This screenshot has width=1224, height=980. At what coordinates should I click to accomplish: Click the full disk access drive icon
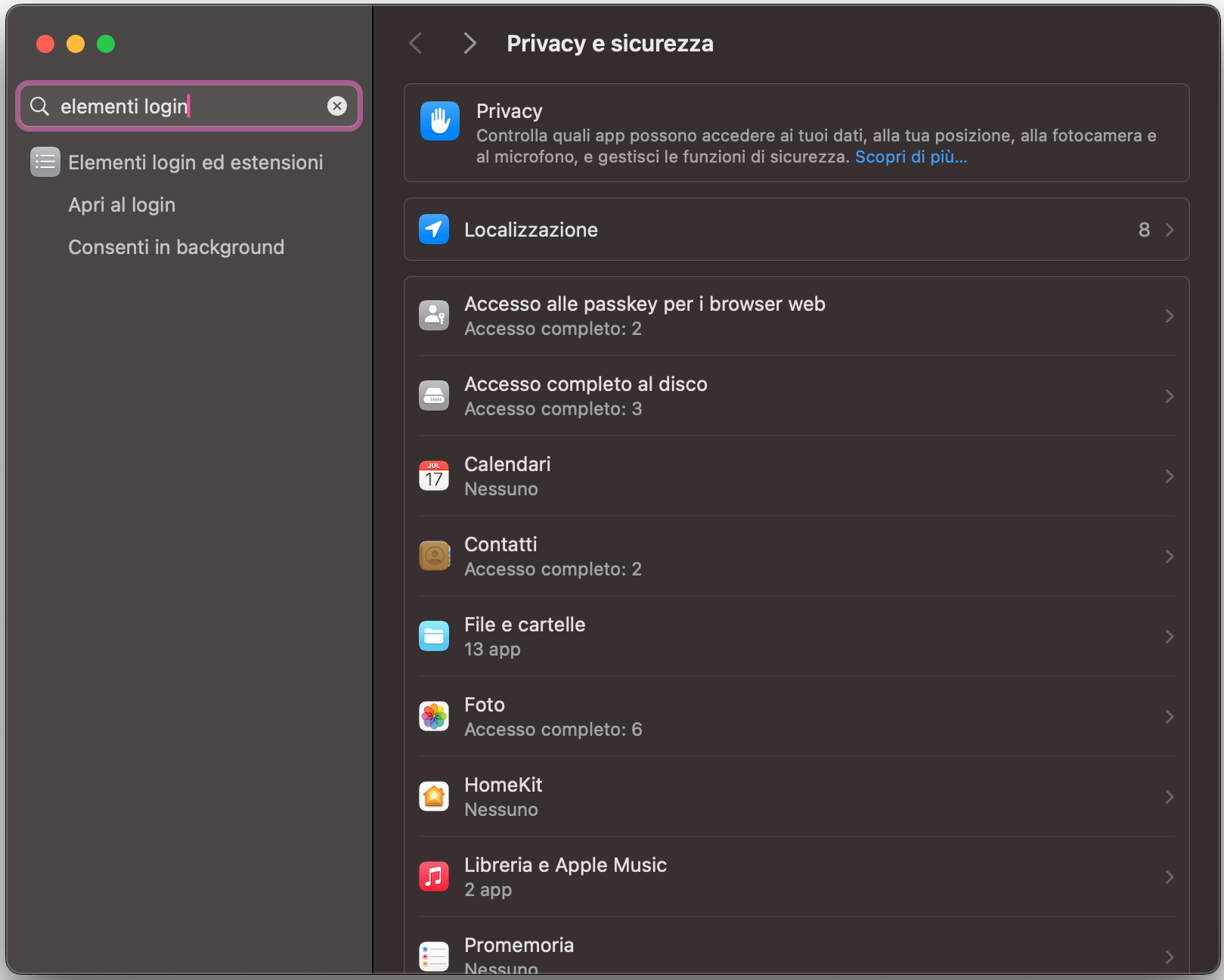click(434, 395)
